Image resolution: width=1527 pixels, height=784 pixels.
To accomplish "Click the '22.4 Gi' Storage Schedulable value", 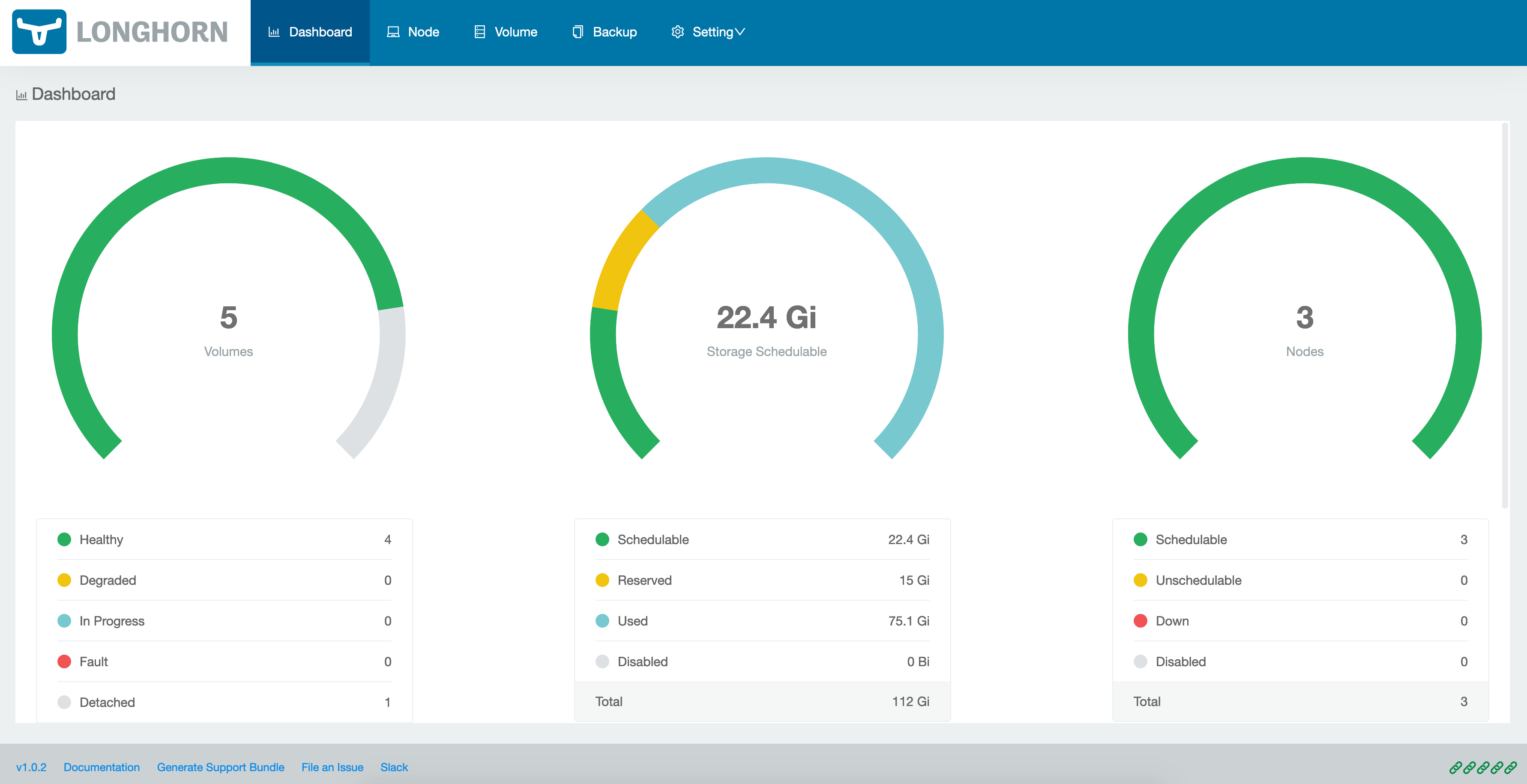I will click(x=766, y=317).
